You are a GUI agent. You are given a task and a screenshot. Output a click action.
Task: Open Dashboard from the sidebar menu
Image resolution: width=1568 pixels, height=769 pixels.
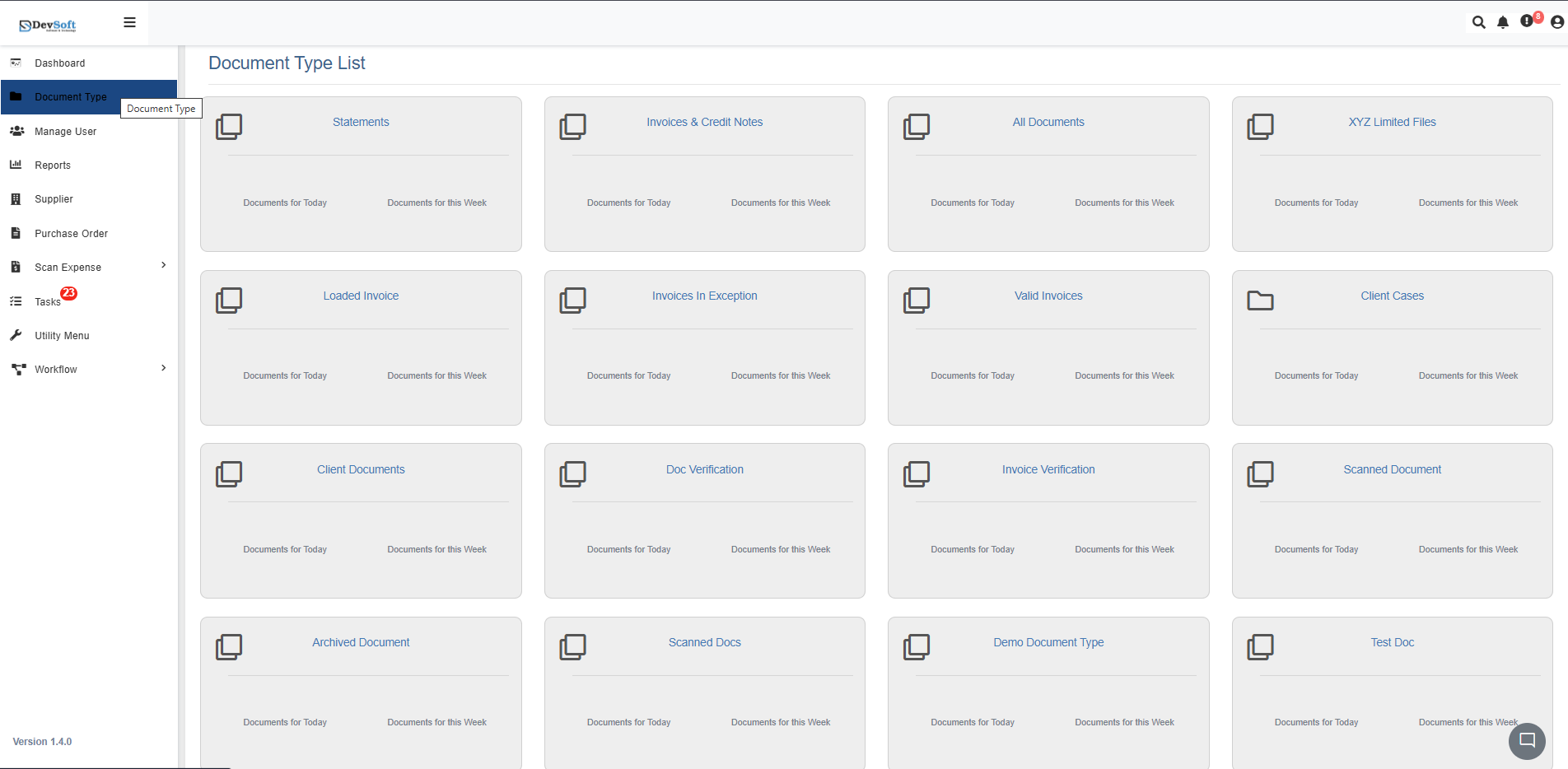pyautogui.click(x=60, y=63)
